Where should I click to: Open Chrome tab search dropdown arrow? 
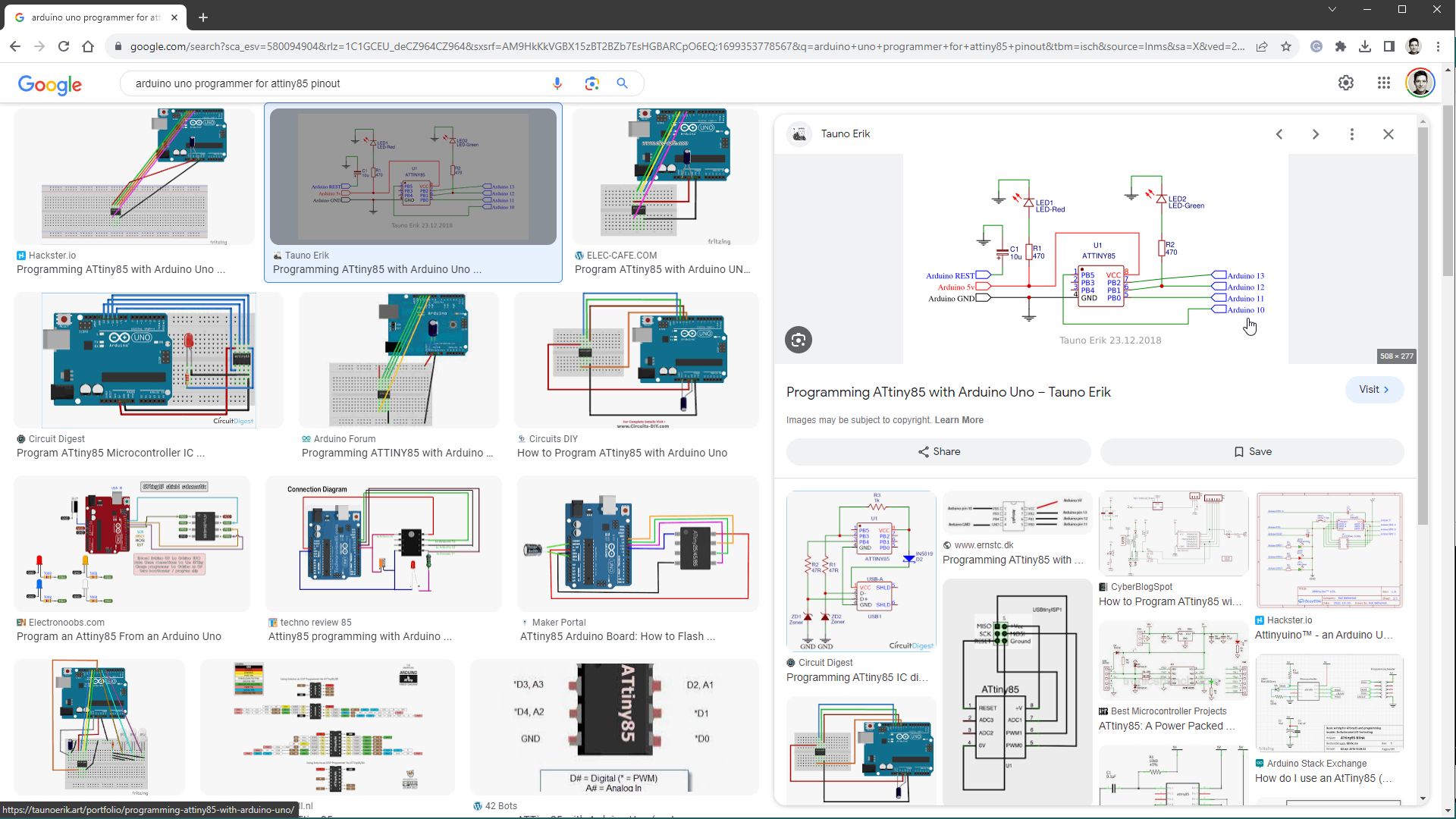coord(1332,10)
